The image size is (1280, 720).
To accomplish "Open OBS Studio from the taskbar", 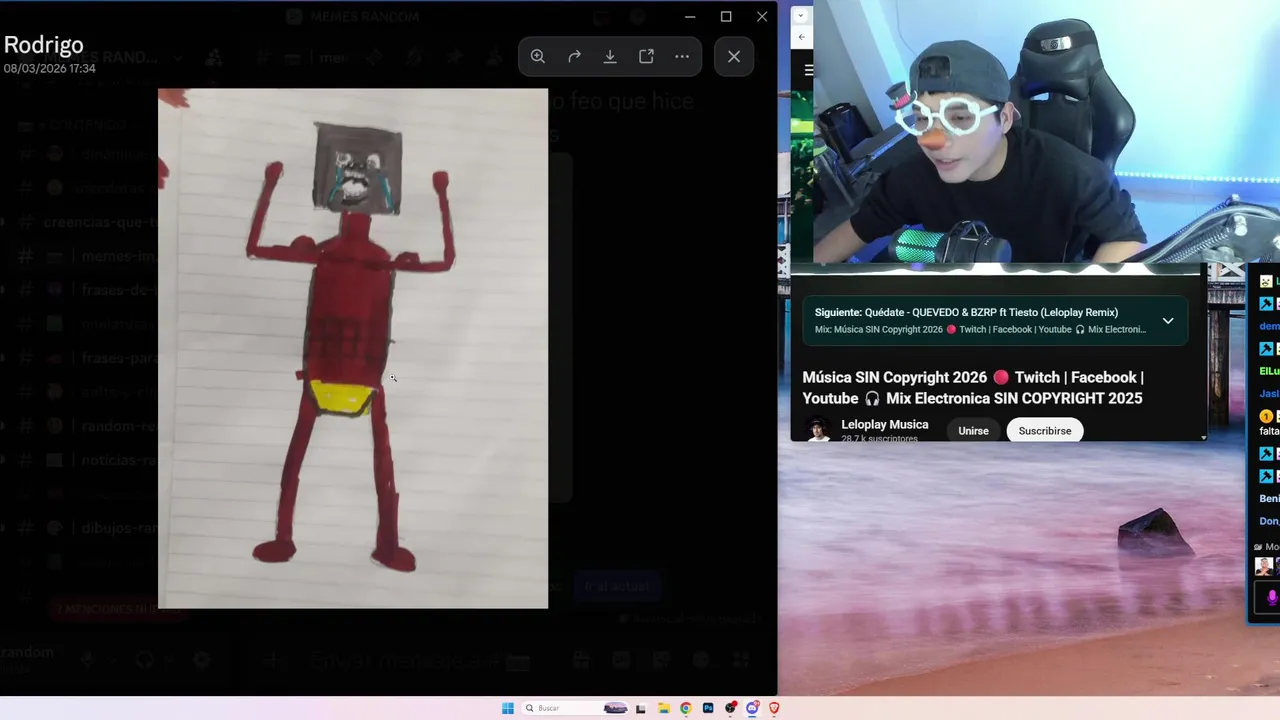I will [731, 708].
